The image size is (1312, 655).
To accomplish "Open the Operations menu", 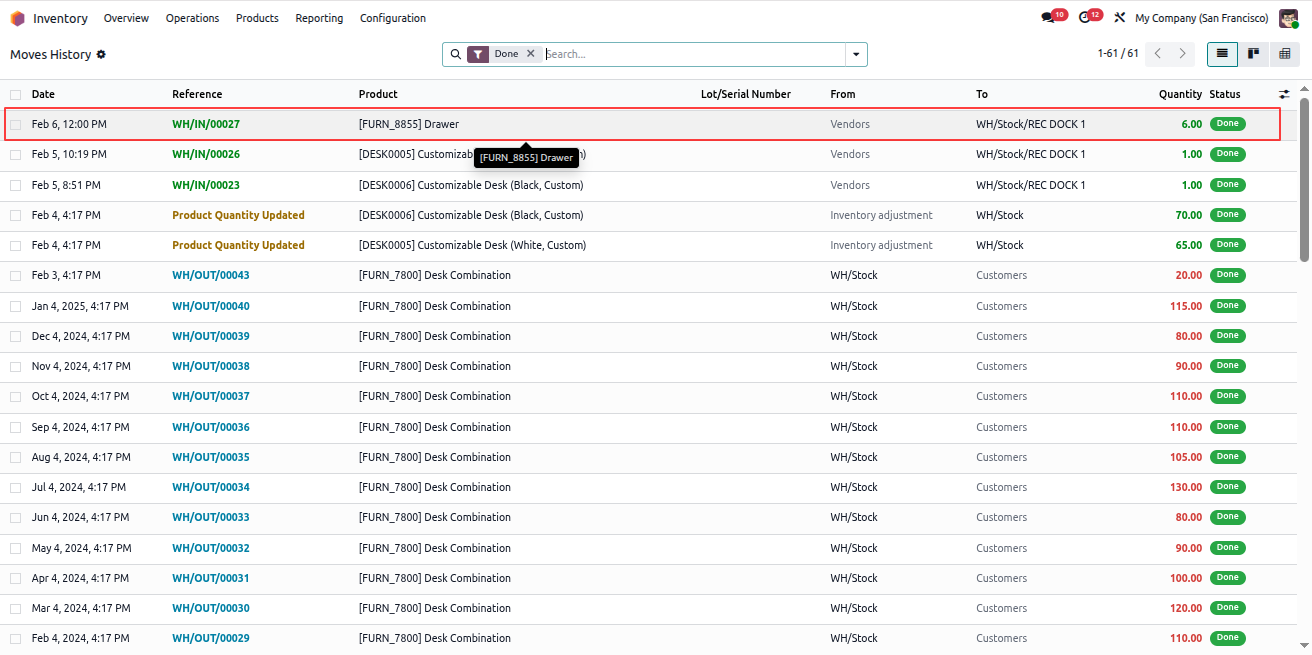I will point(192,18).
